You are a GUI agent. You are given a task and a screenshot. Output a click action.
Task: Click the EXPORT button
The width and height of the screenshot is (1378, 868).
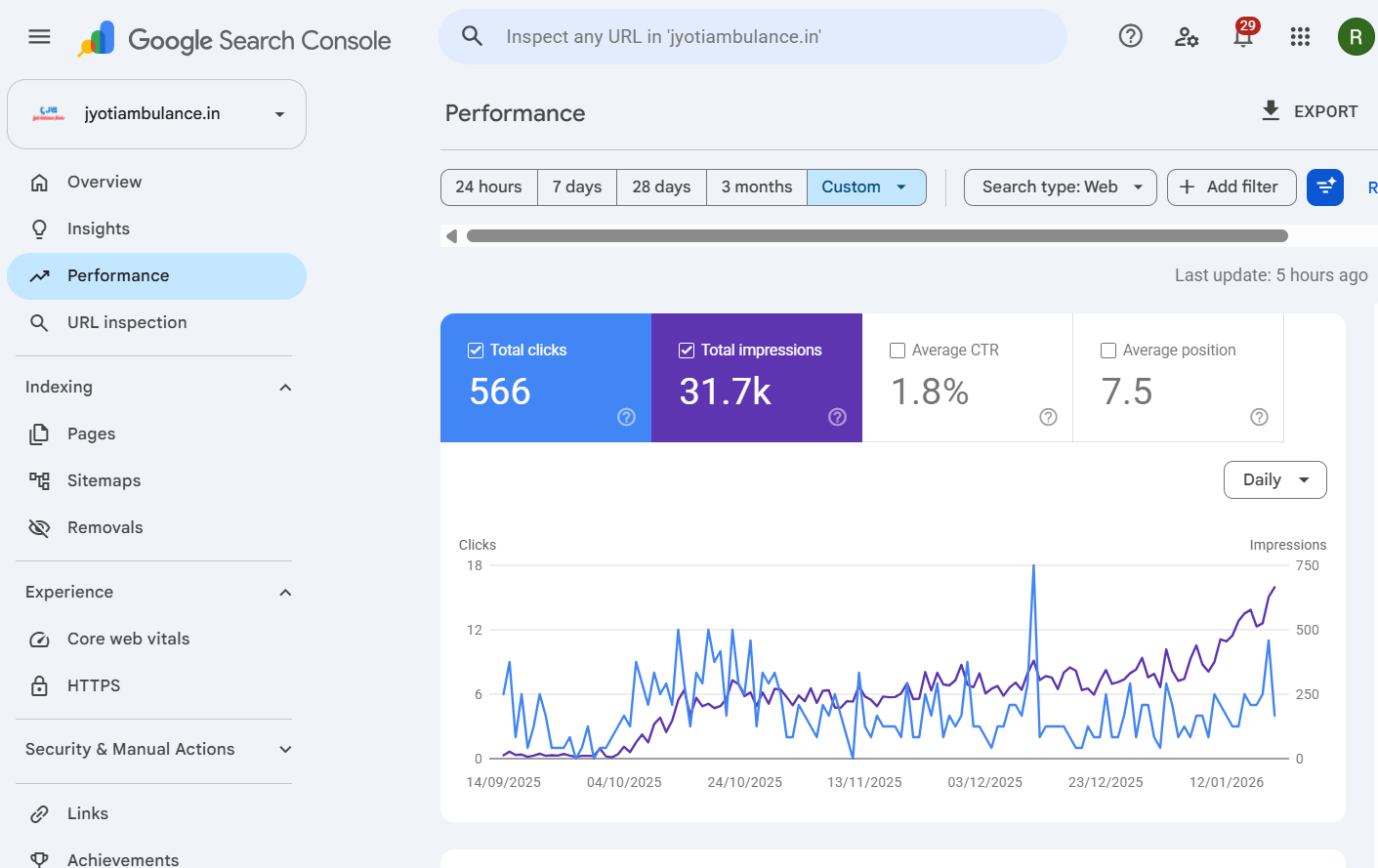pyautogui.click(x=1309, y=111)
